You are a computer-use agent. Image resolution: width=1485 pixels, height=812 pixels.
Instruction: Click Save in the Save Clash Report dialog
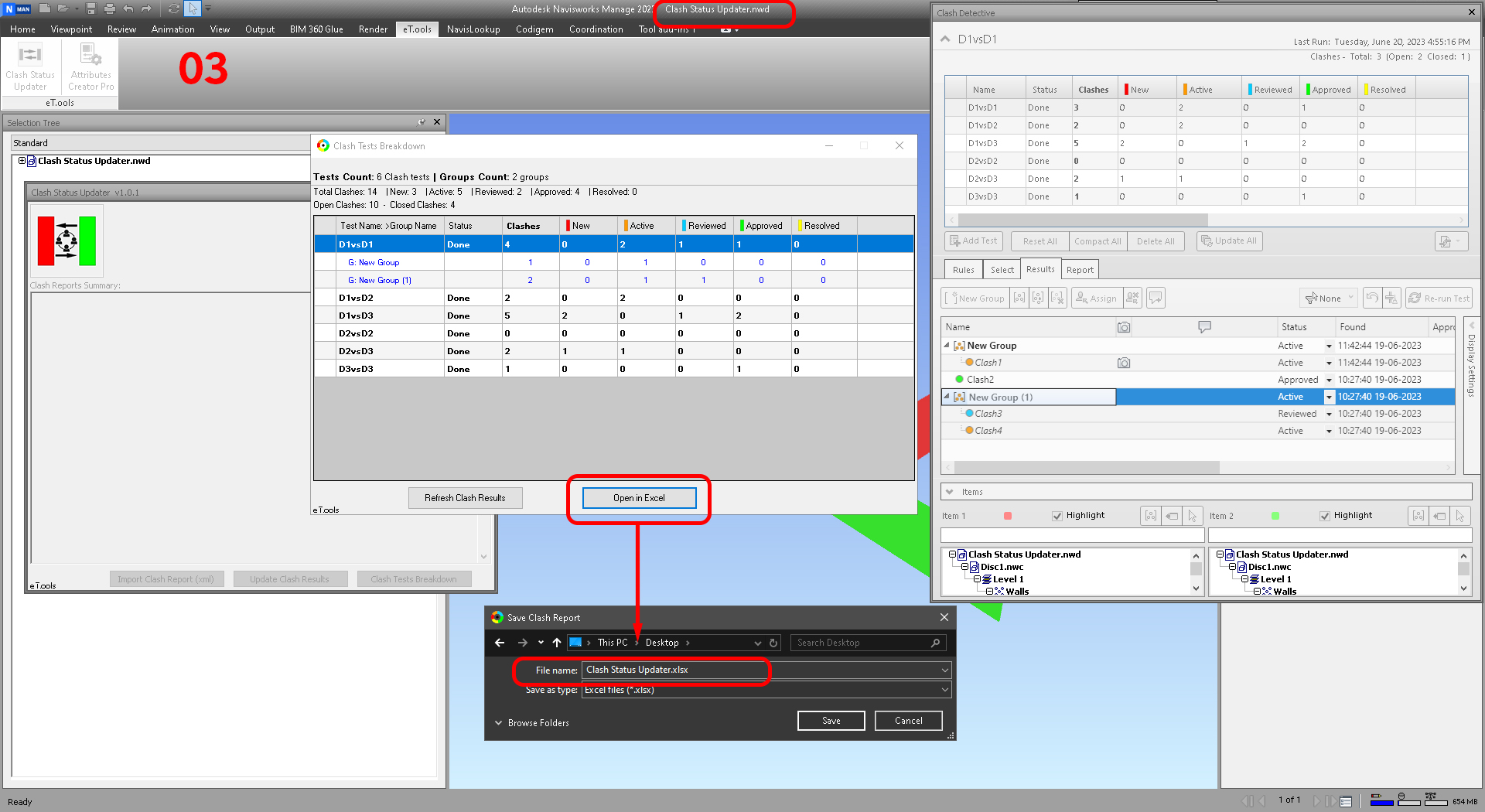click(x=831, y=721)
